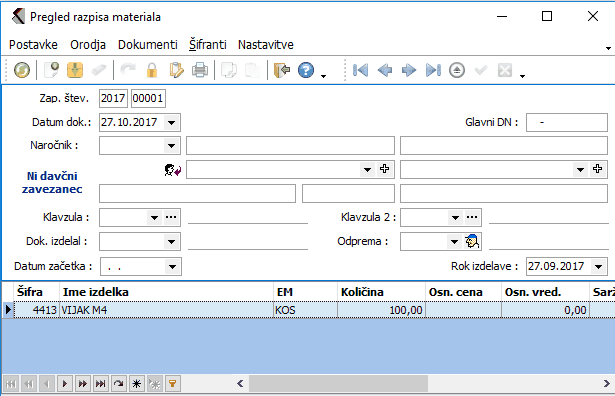
Task: Click the Osn. vred. cell showing 0,00
Action: [x=545, y=310]
